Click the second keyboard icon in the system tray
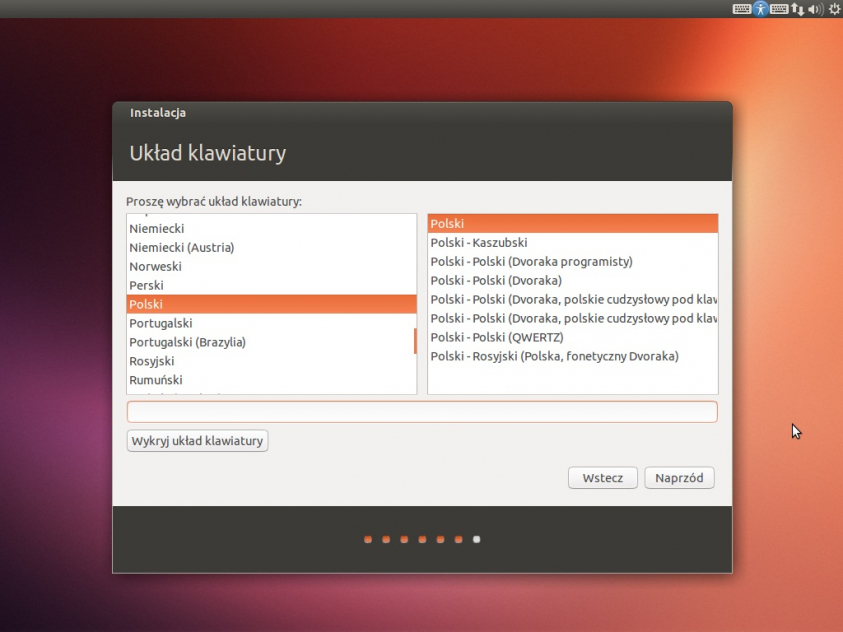843x632 pixels. tap(778, 9)
